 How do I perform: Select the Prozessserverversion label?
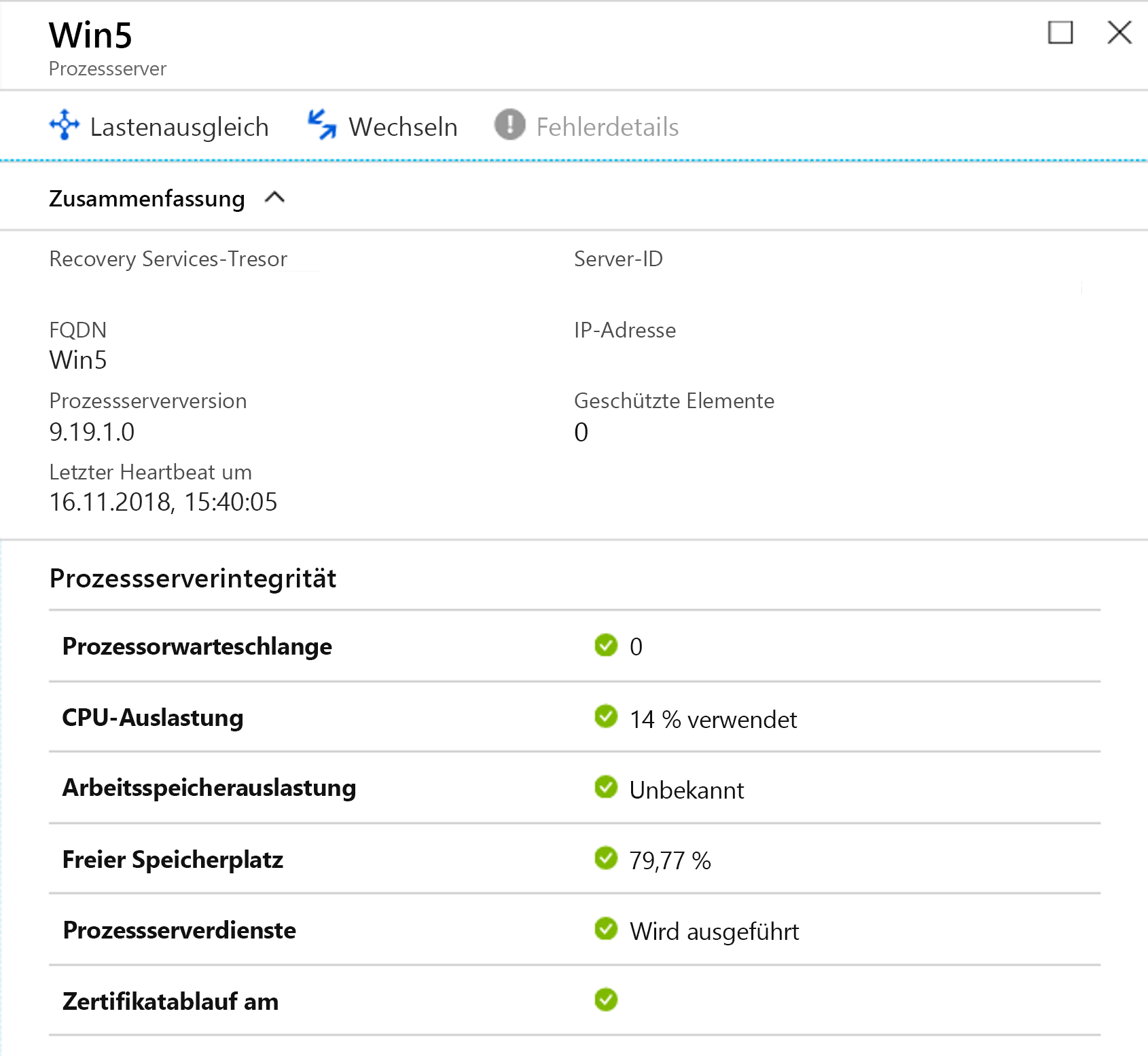click(148, 401)
